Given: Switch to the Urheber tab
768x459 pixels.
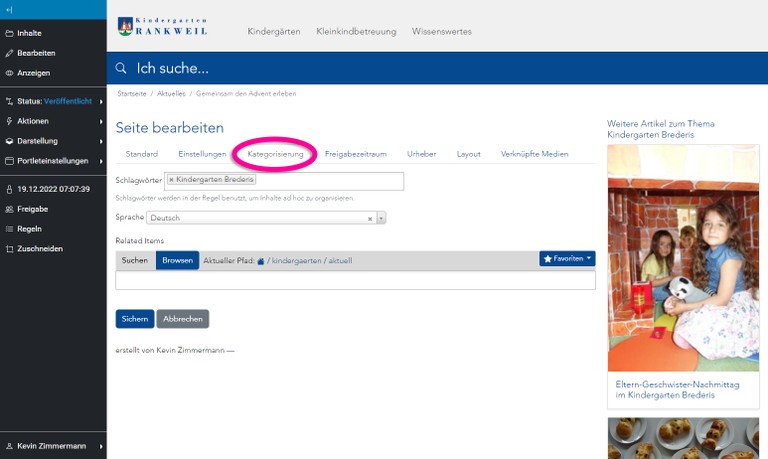Looking at the screenshot, I should [421, 154].
